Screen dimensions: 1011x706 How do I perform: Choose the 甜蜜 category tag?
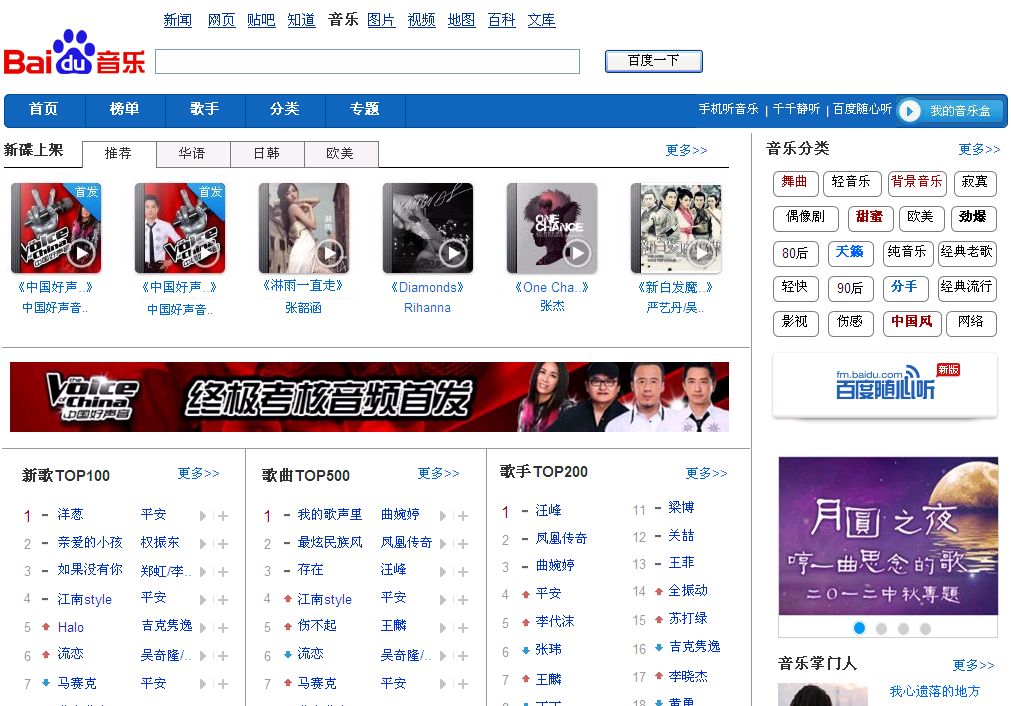tap(870, 218)
